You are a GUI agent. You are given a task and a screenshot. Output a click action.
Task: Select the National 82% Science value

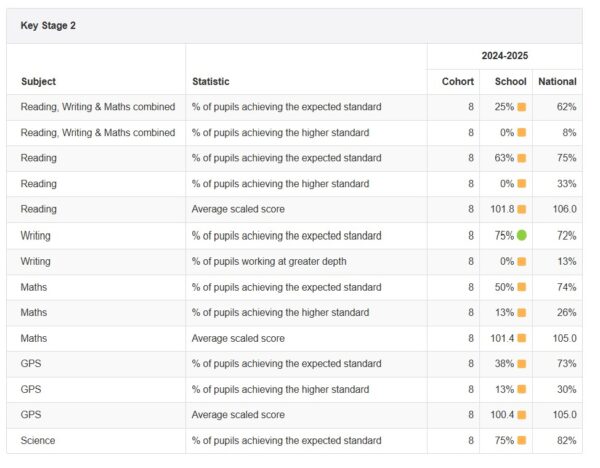pos(567,441)
